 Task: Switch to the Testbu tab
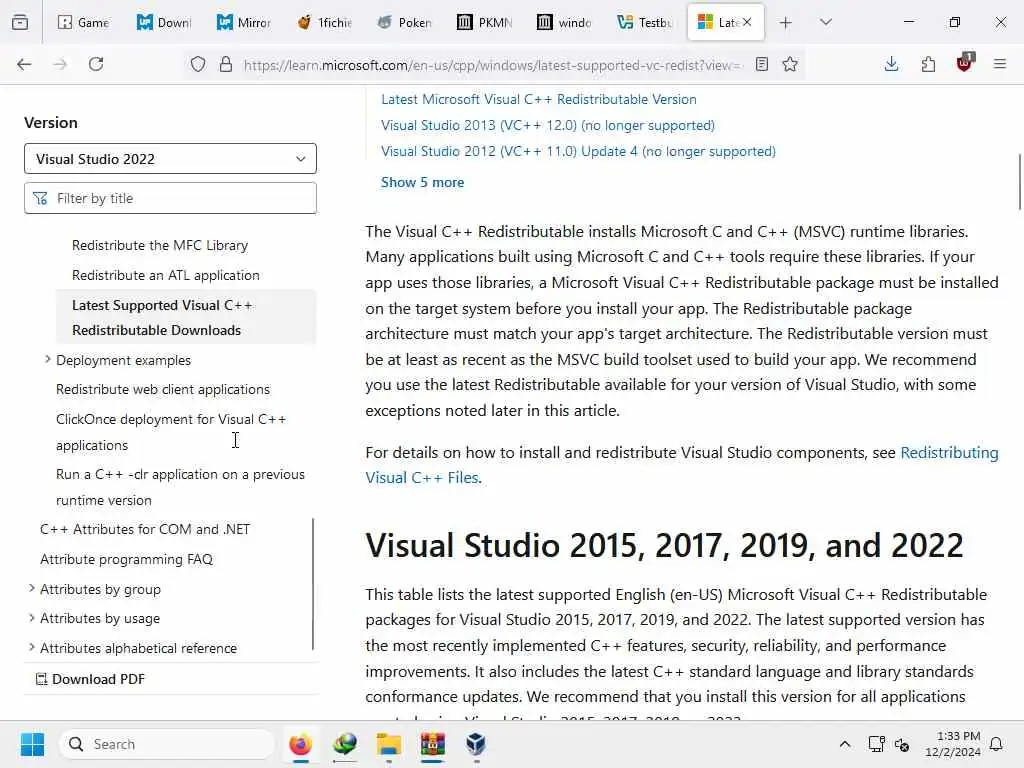(644, 22)
